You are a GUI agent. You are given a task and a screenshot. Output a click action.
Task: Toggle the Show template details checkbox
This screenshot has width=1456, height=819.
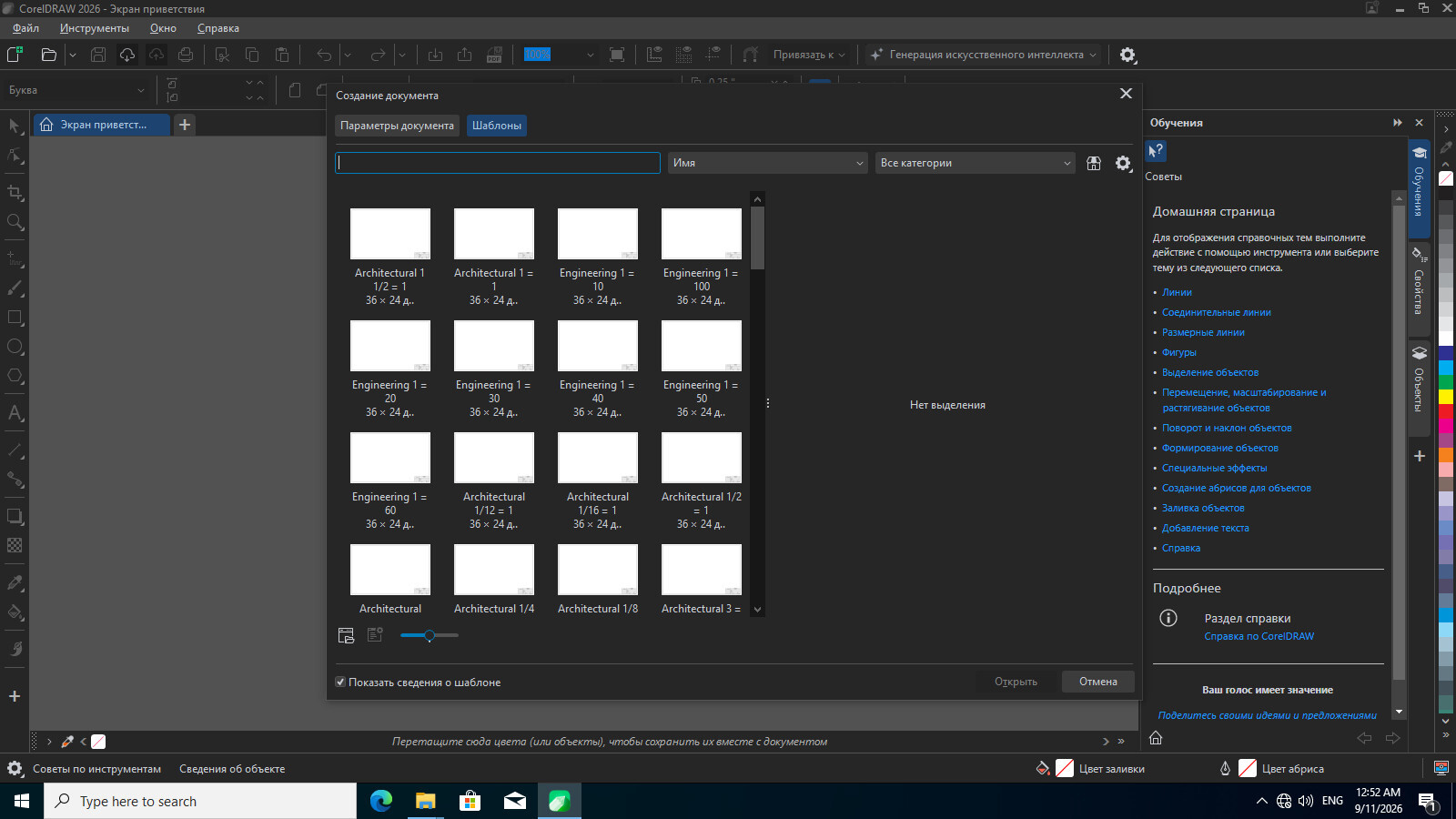tap(340, 682)
